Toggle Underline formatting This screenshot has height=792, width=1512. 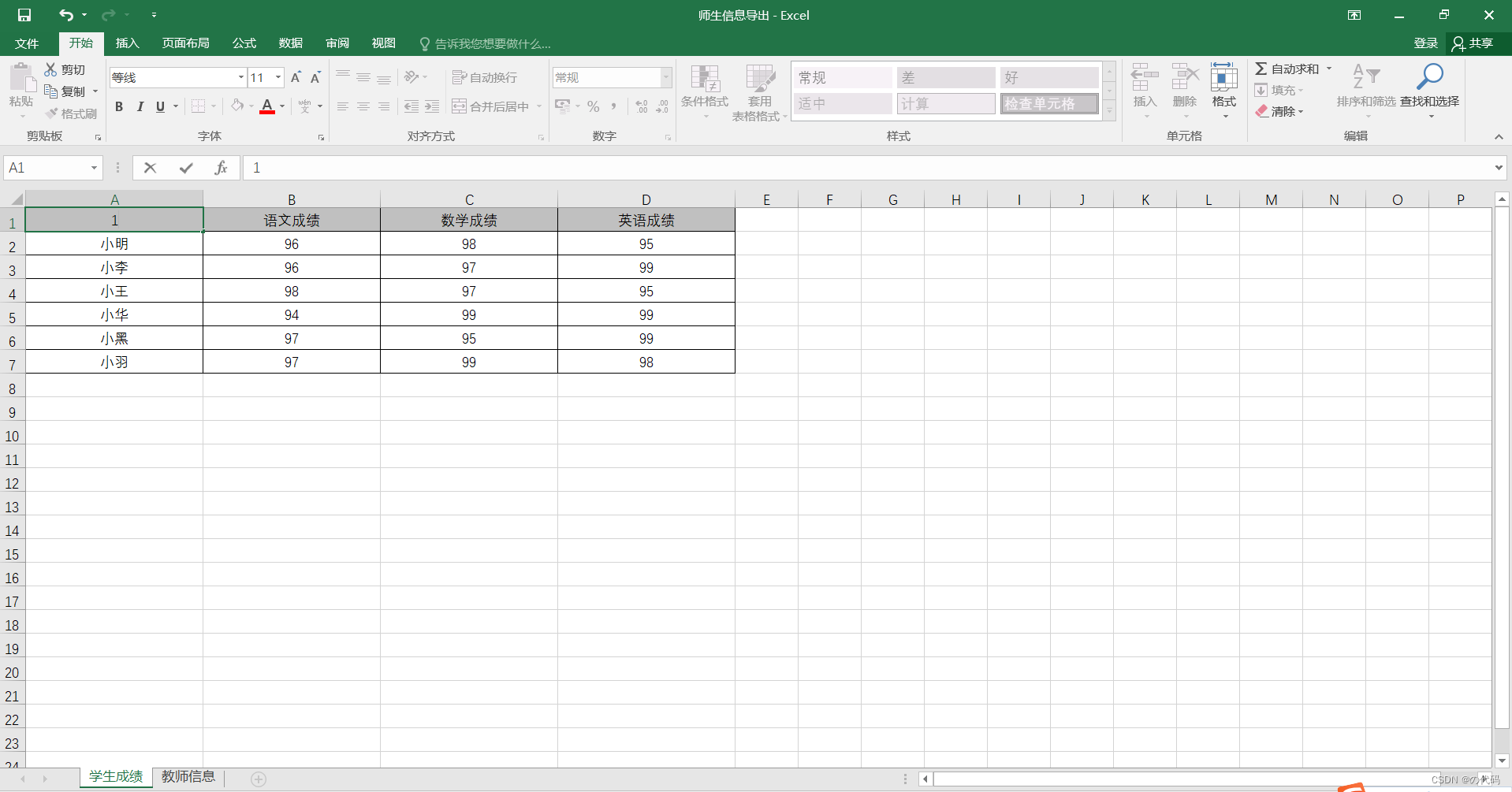coord(160,106)
